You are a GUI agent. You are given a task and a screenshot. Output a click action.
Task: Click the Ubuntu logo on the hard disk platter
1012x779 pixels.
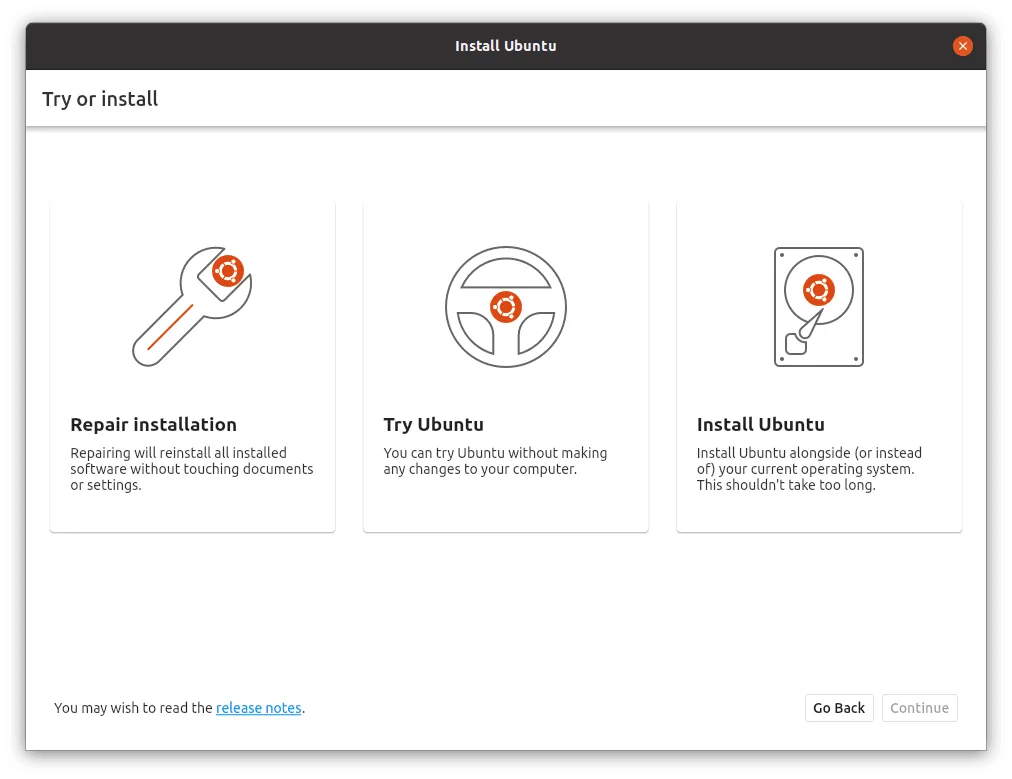coord(818,290)
